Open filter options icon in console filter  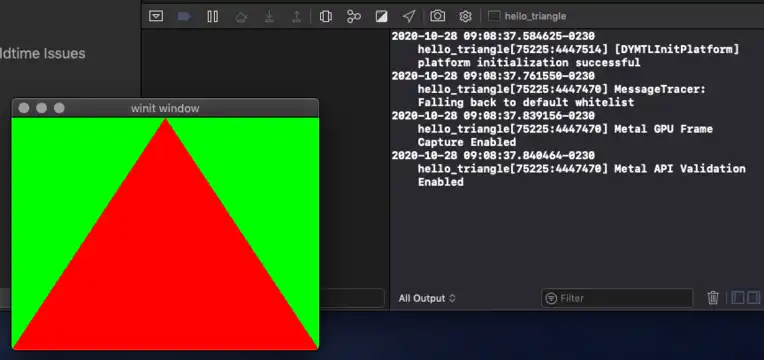point(551,298)
